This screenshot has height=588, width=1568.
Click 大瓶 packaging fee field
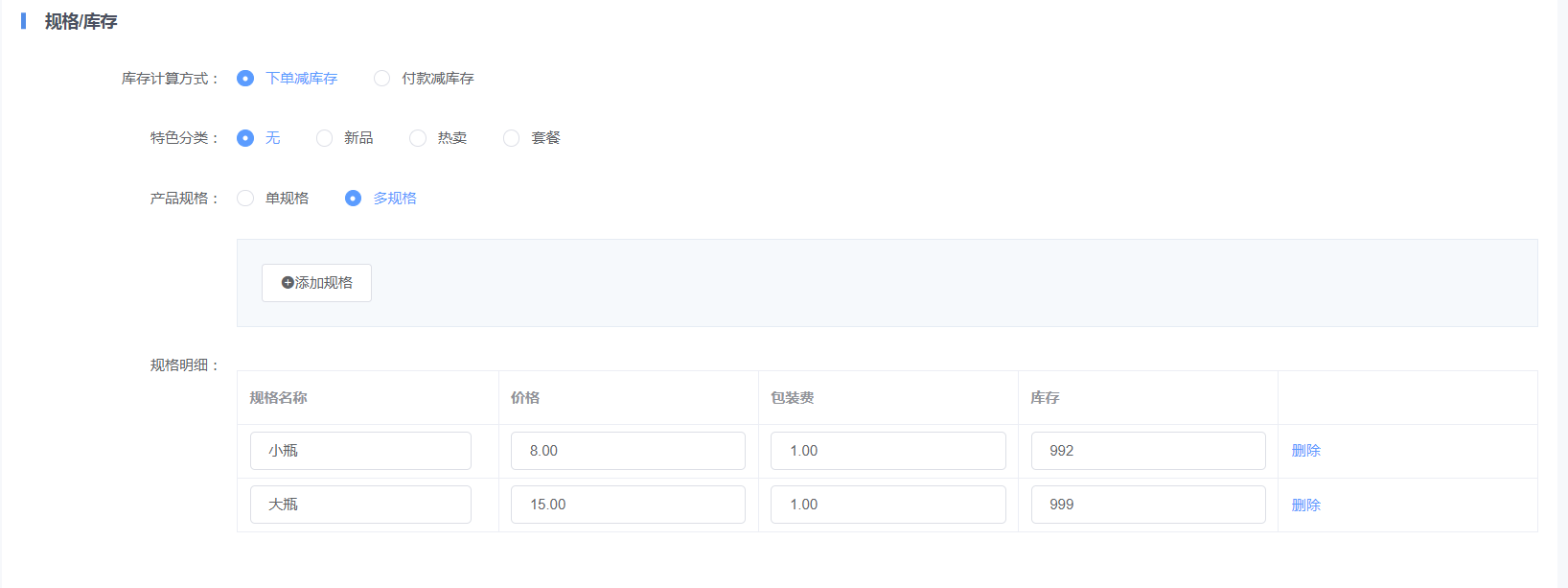[x=888, y=505]
